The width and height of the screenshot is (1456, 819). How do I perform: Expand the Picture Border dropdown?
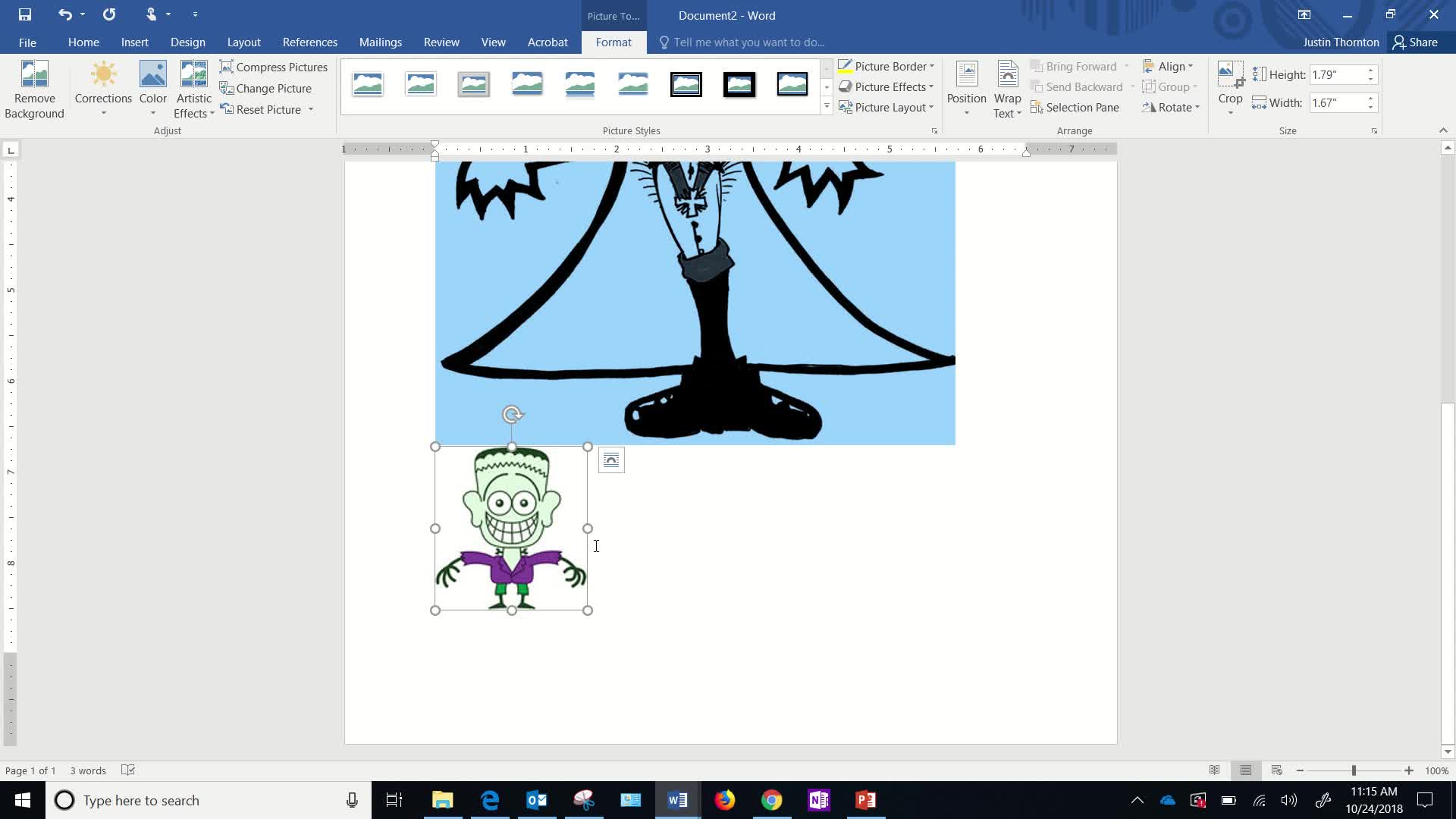point(932,67)
